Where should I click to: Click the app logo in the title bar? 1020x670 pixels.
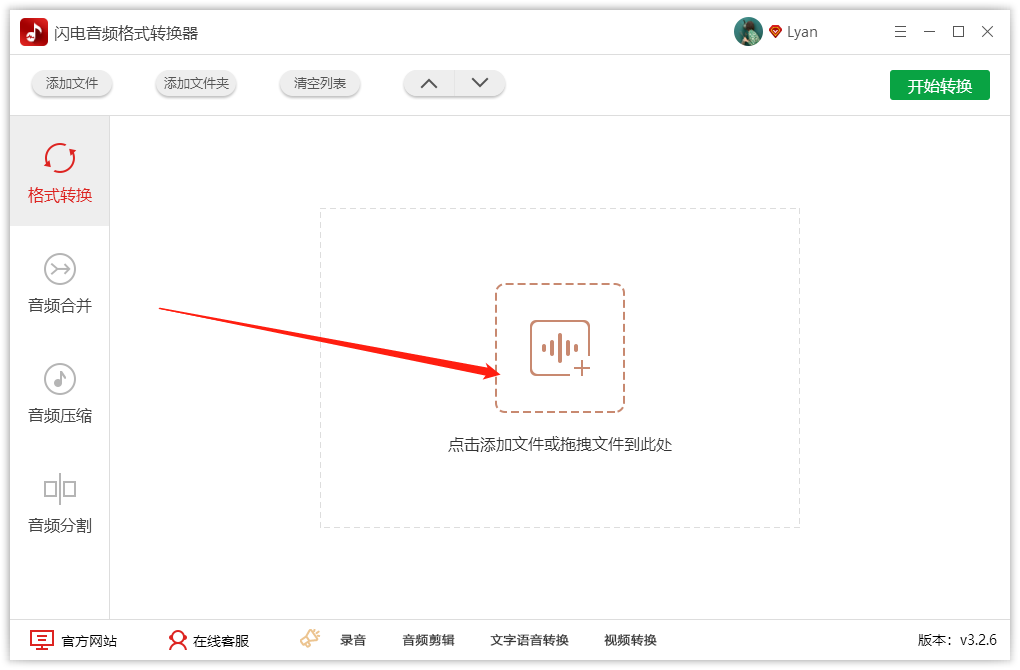tap(34, 32)
